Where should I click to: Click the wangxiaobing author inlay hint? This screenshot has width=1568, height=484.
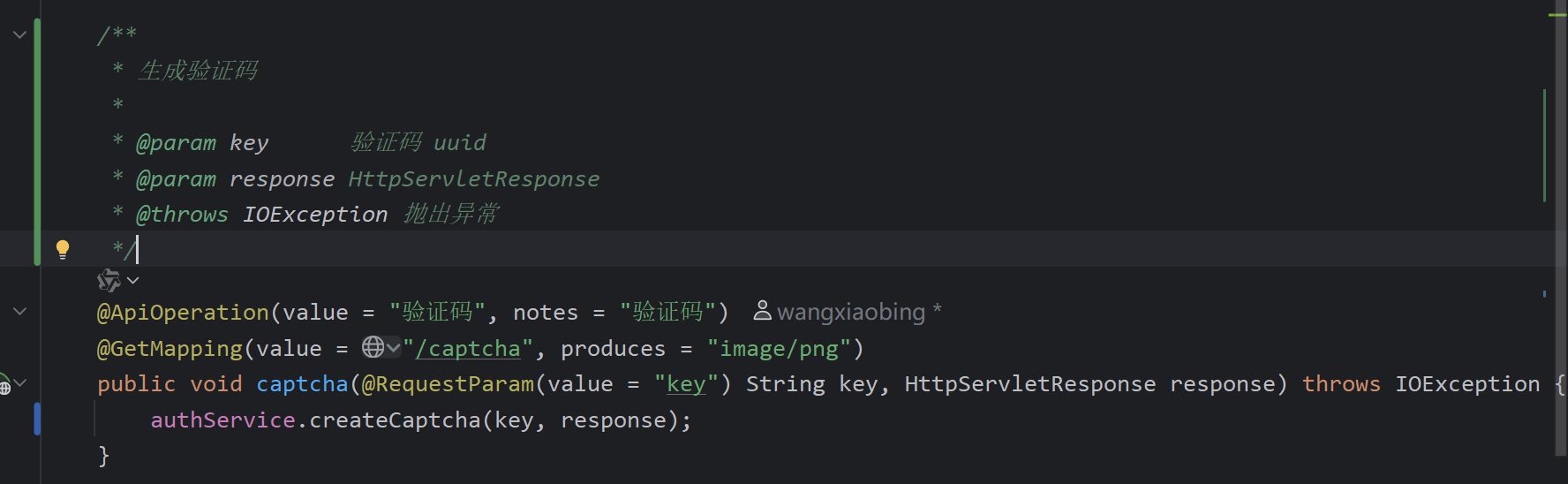pos(851,312)
